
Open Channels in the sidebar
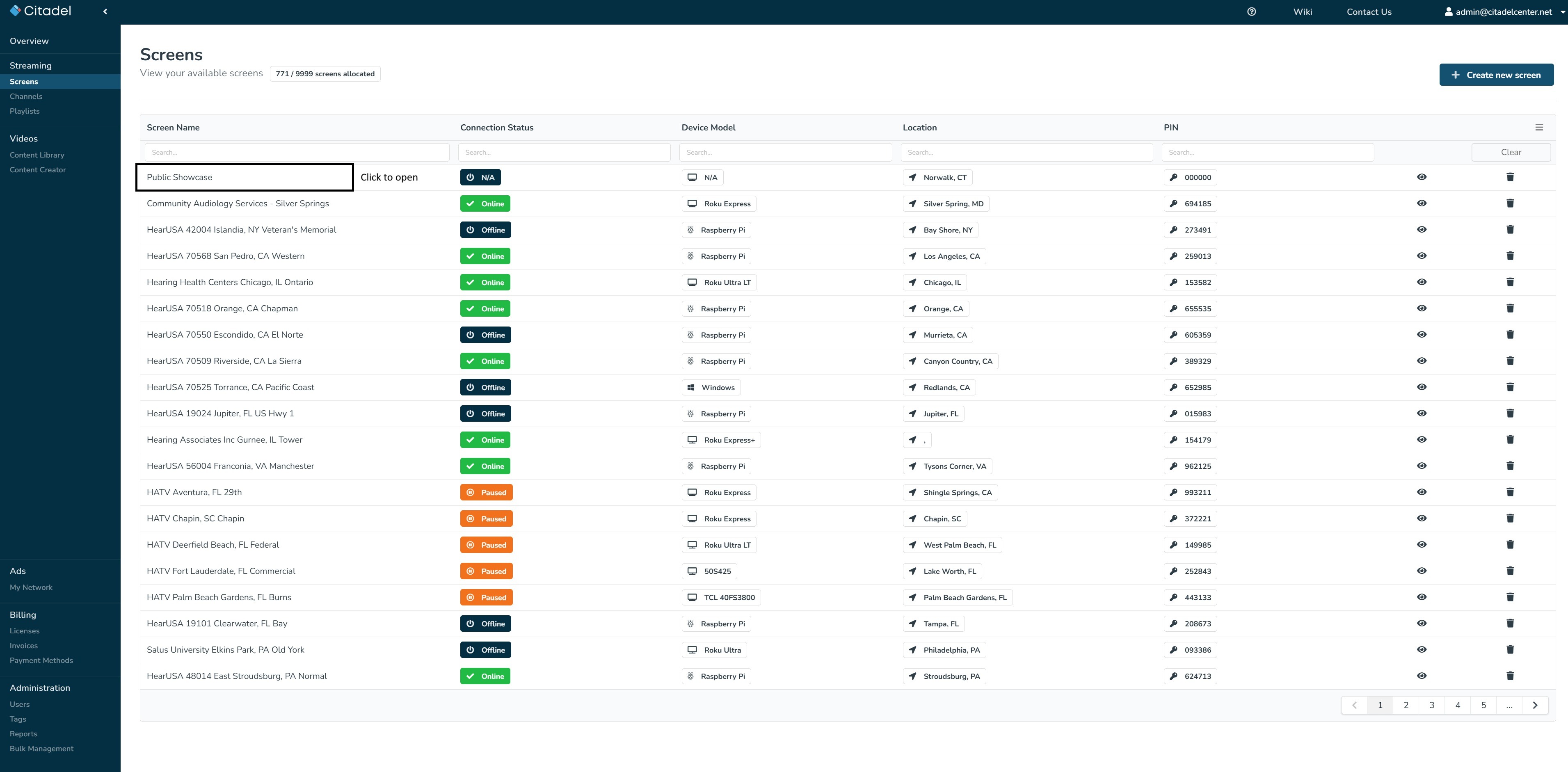coord(26,96)
